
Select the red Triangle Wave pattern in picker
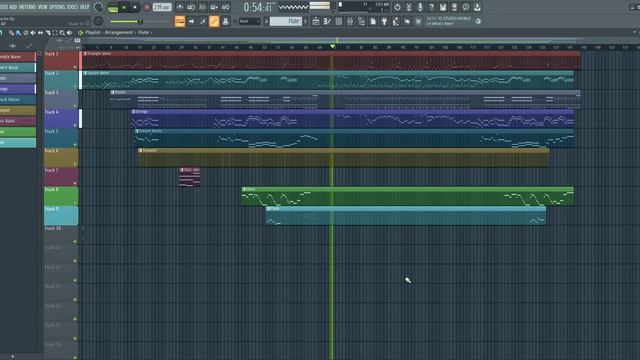click(18, 56)
